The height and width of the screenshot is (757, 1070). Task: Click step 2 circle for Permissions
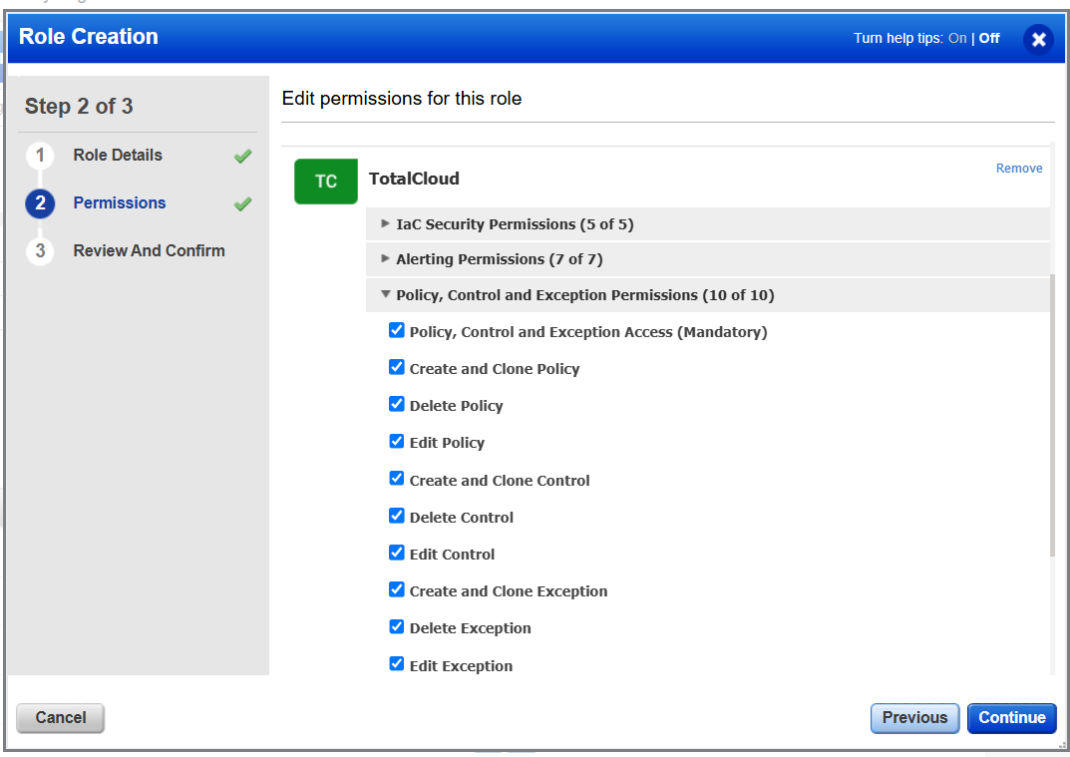pyautogui.click(x=40, y=203)
